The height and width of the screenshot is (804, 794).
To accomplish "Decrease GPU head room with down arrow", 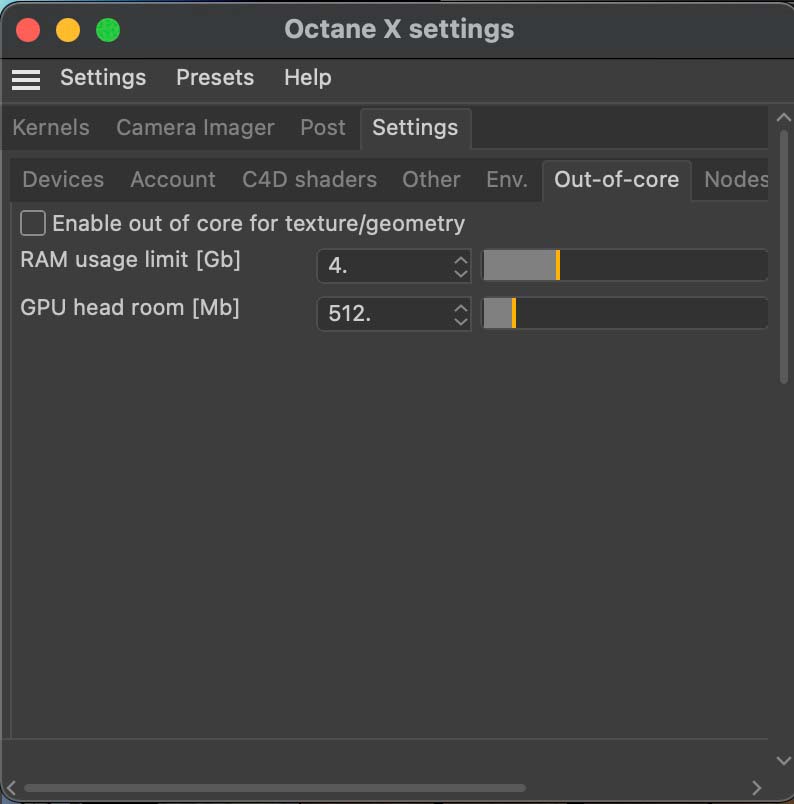I will (461, 321).
